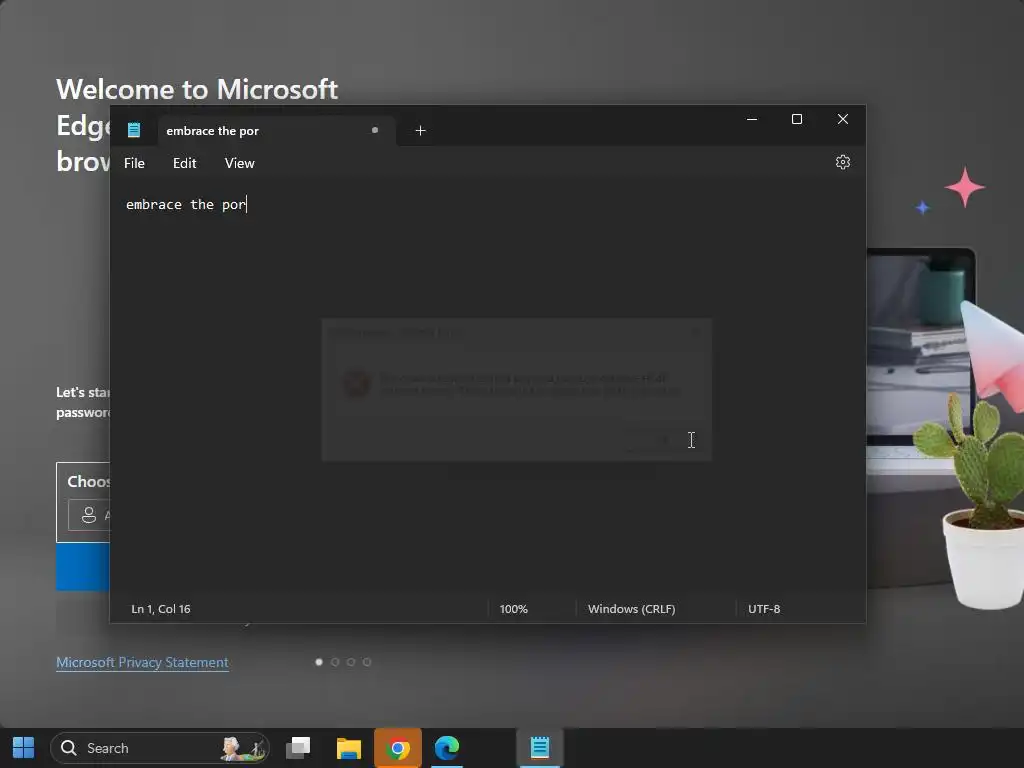Screen dimensions: 1024x768
Task: Select the first carousel dot in Edge welcome
Action: (319, 662)
